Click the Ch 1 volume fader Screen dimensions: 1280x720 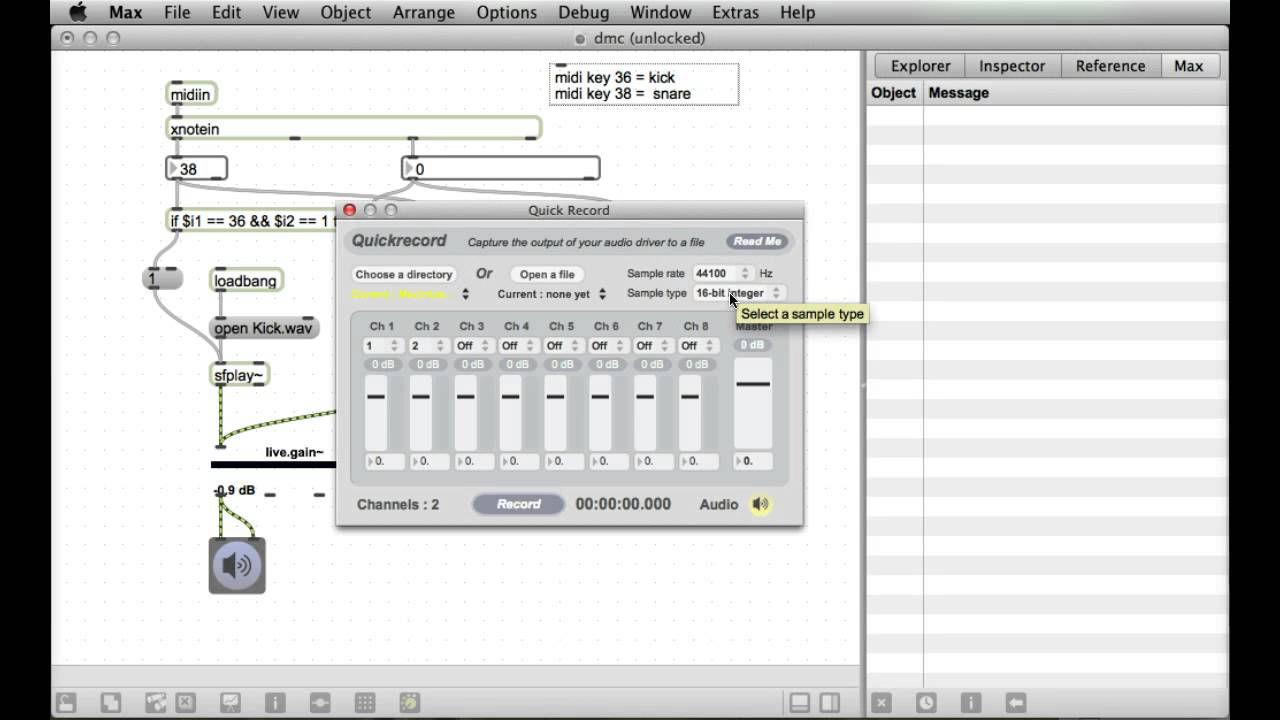click(x=376, y=412)
